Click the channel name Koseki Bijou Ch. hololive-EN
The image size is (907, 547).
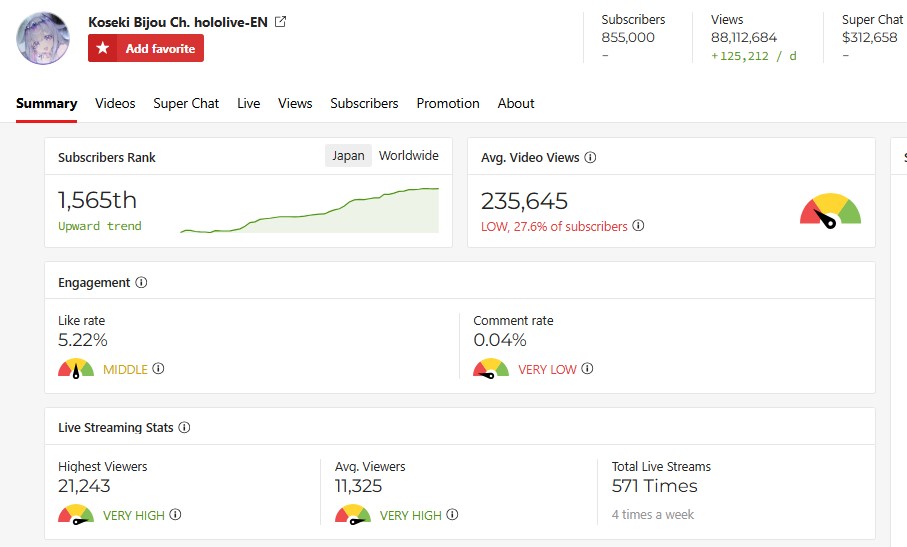178,22
